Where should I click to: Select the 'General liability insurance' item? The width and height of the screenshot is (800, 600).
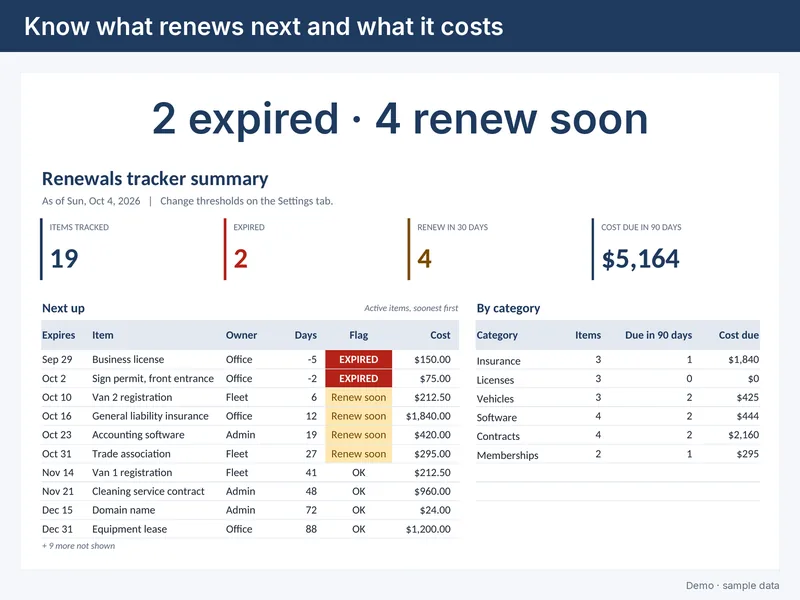(151, 416)
